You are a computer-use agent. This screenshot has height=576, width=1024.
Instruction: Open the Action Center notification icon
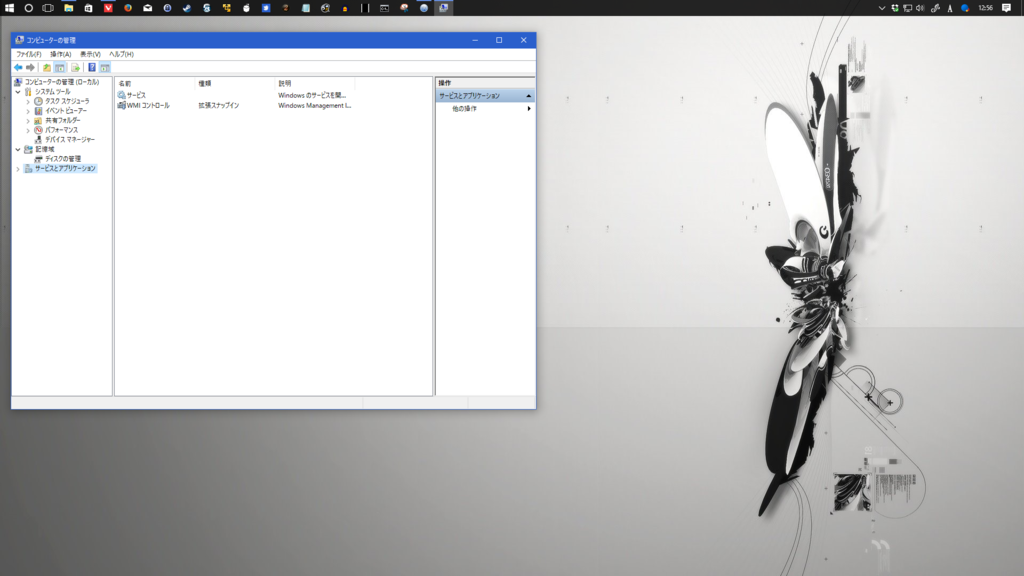[x=1006, y=8]
